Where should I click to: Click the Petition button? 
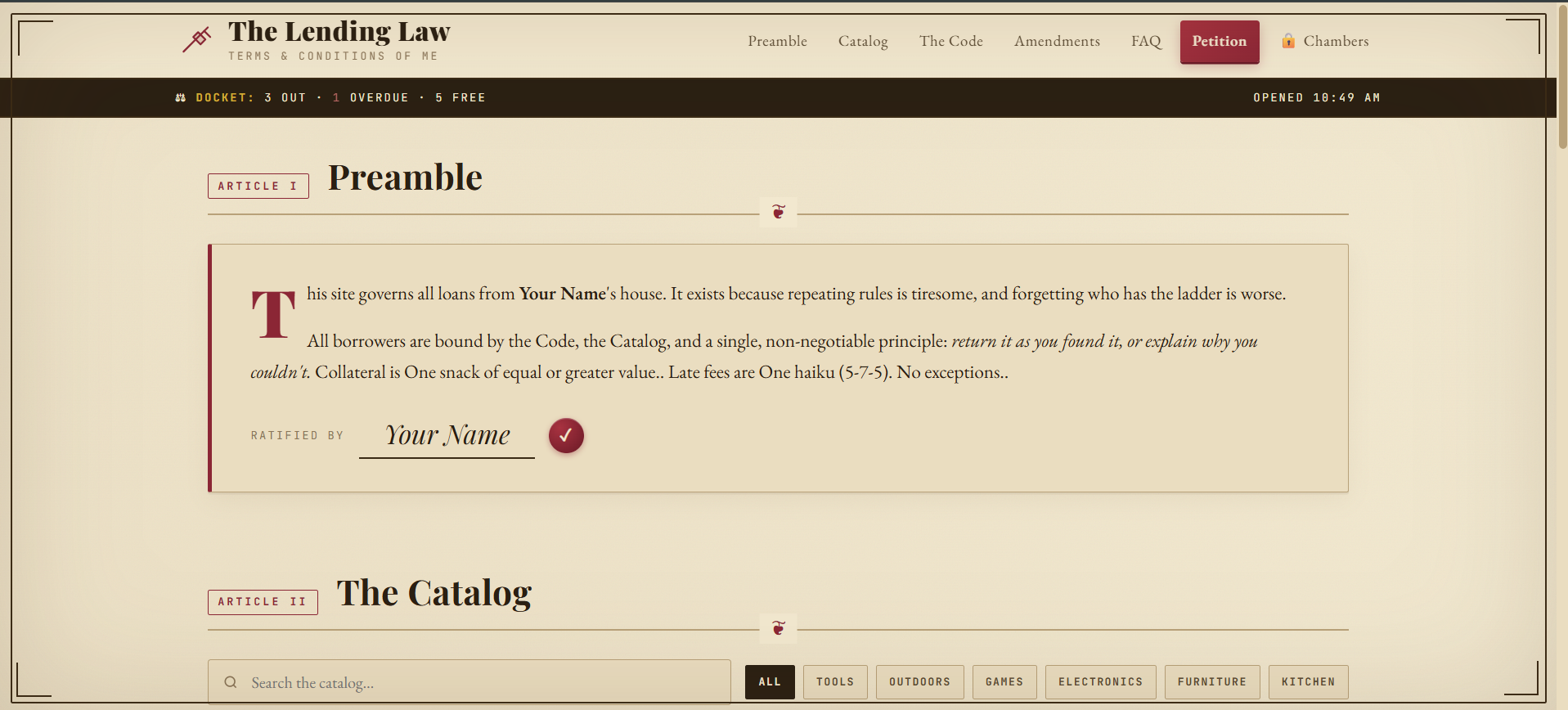point(1220,42)
